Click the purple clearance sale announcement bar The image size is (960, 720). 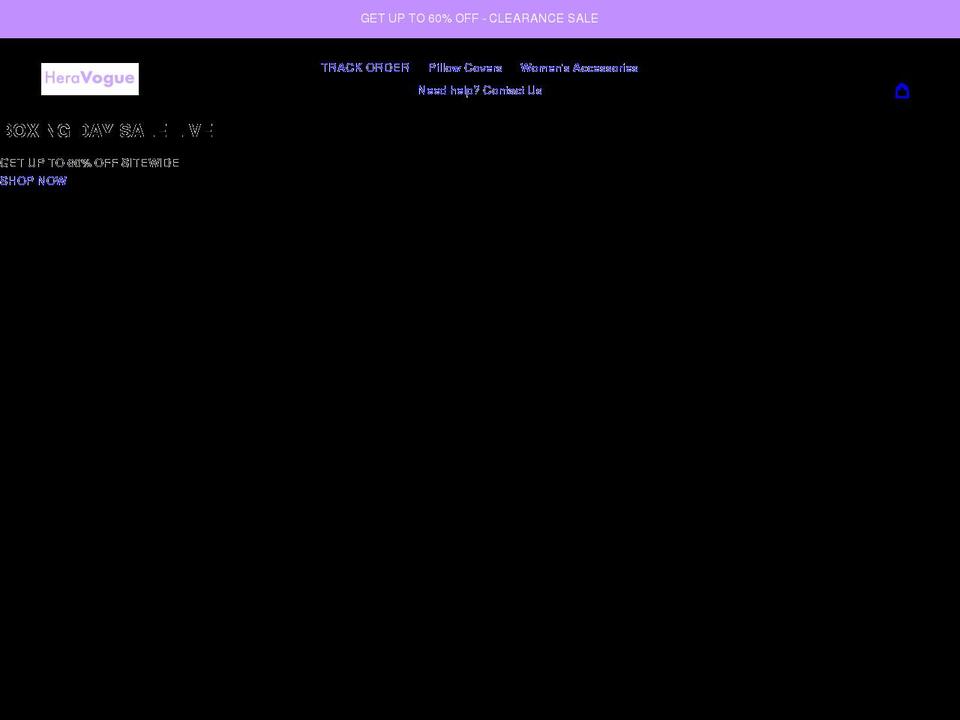point(479,18)
